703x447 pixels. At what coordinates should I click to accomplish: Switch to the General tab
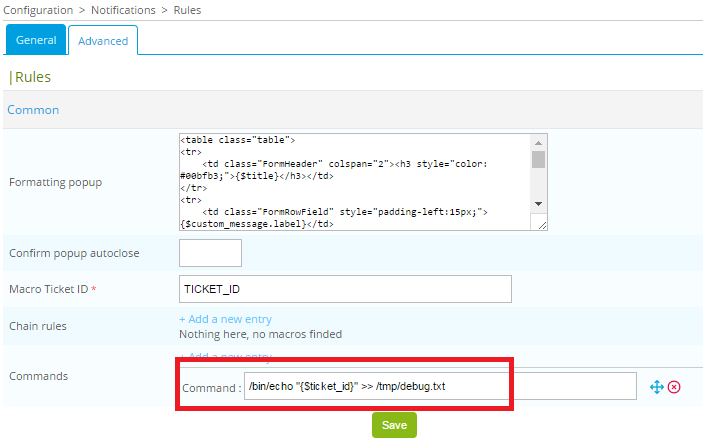click(36, 40)
